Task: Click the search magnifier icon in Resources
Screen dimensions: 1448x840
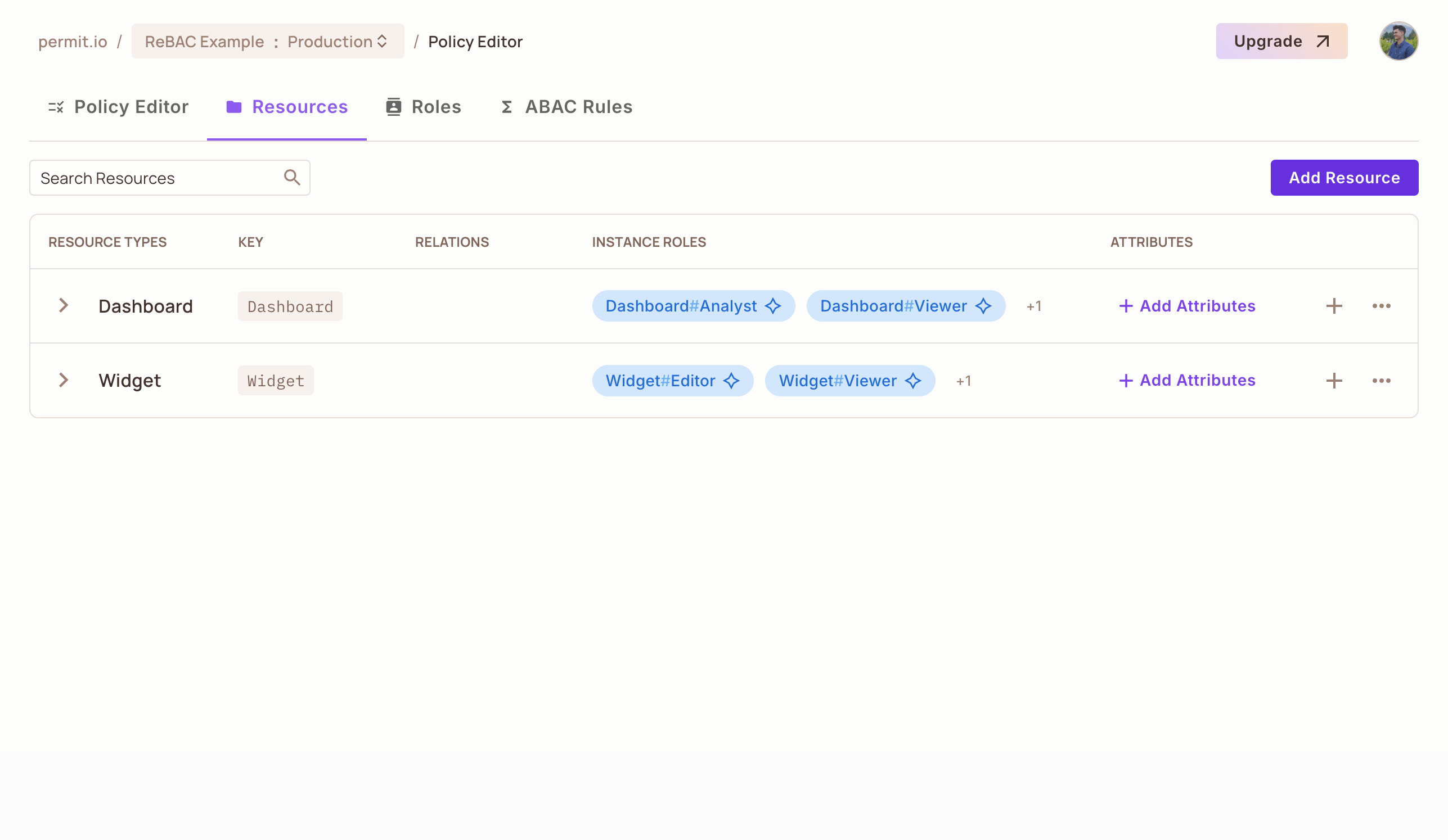Action: [292, 178]
